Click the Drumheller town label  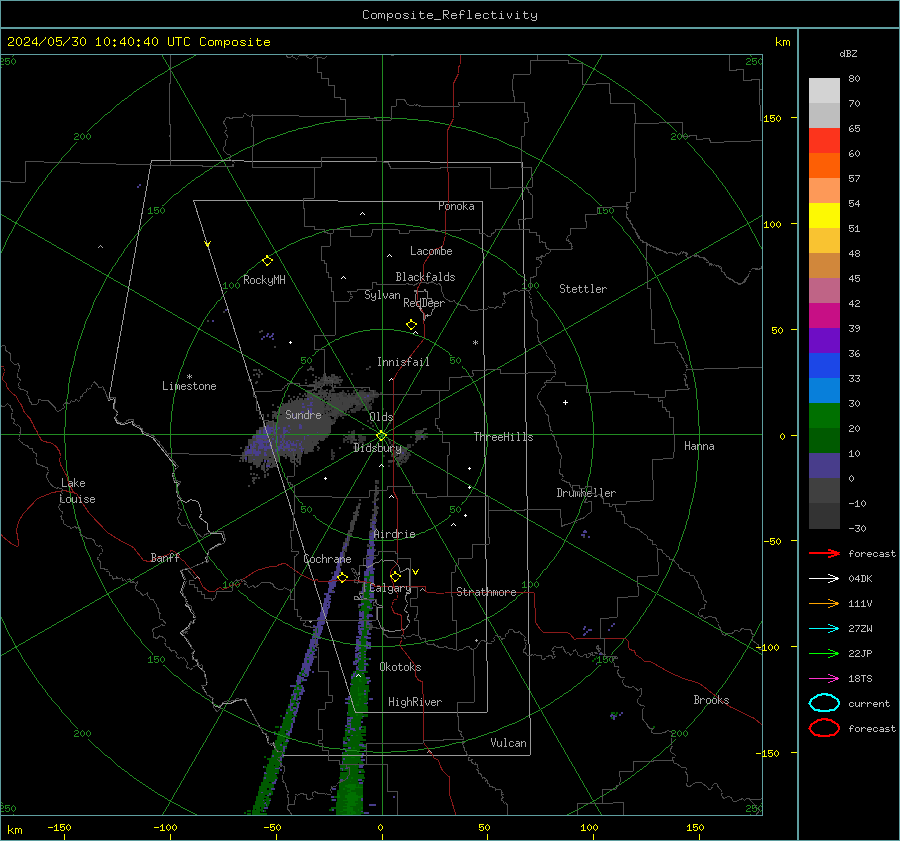[586, 493]
